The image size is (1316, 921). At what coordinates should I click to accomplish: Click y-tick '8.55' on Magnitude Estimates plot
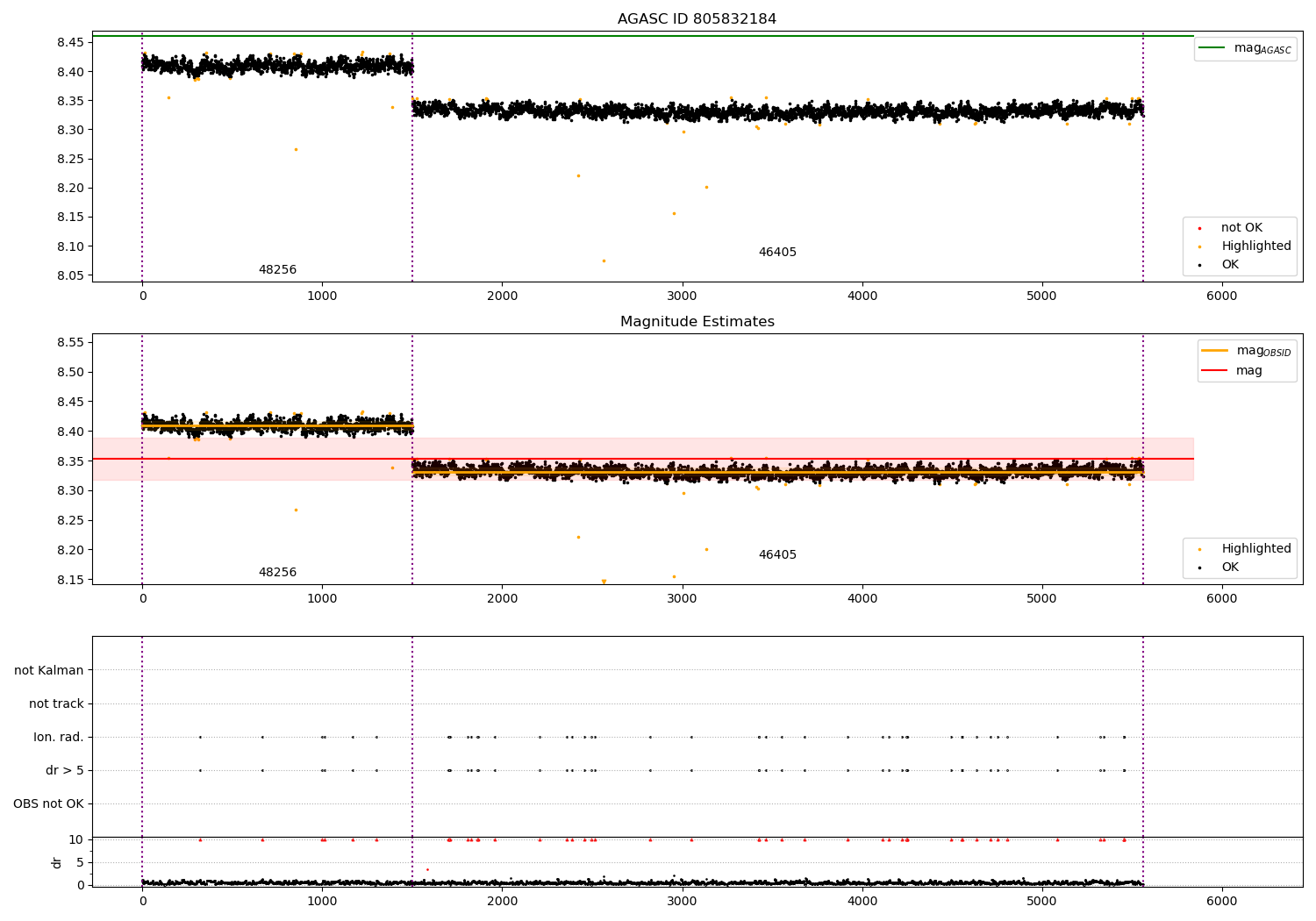tap(70, 342)
